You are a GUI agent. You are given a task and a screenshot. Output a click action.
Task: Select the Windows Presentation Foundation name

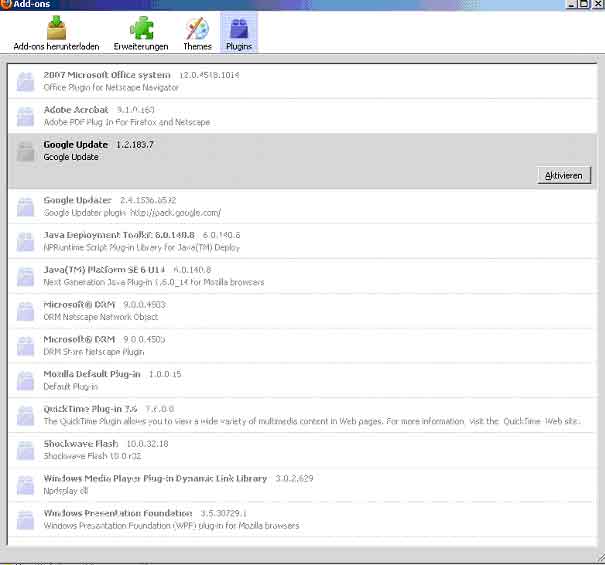[118, 513]
